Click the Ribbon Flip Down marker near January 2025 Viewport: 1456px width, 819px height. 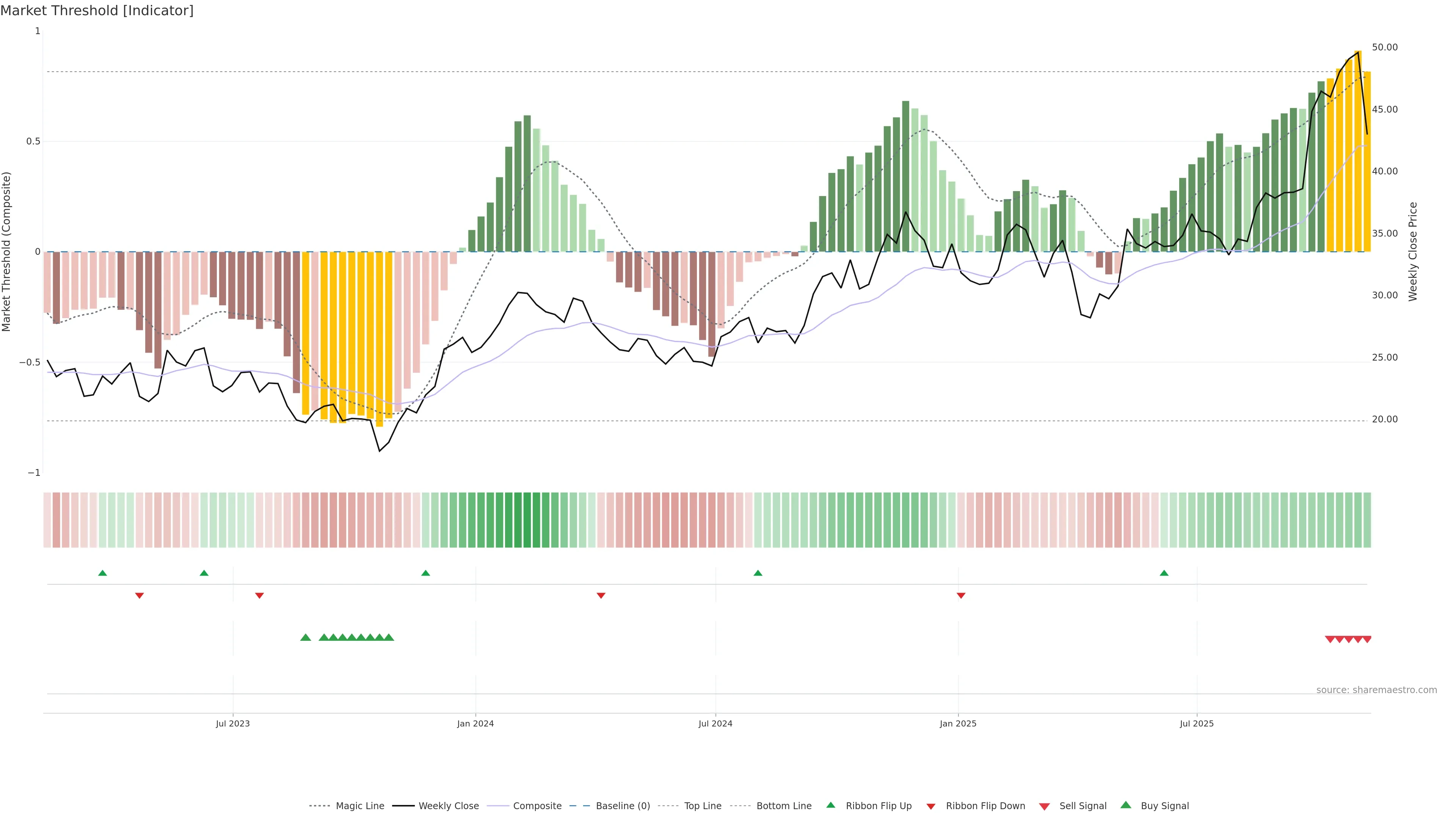tap(961, 595)
